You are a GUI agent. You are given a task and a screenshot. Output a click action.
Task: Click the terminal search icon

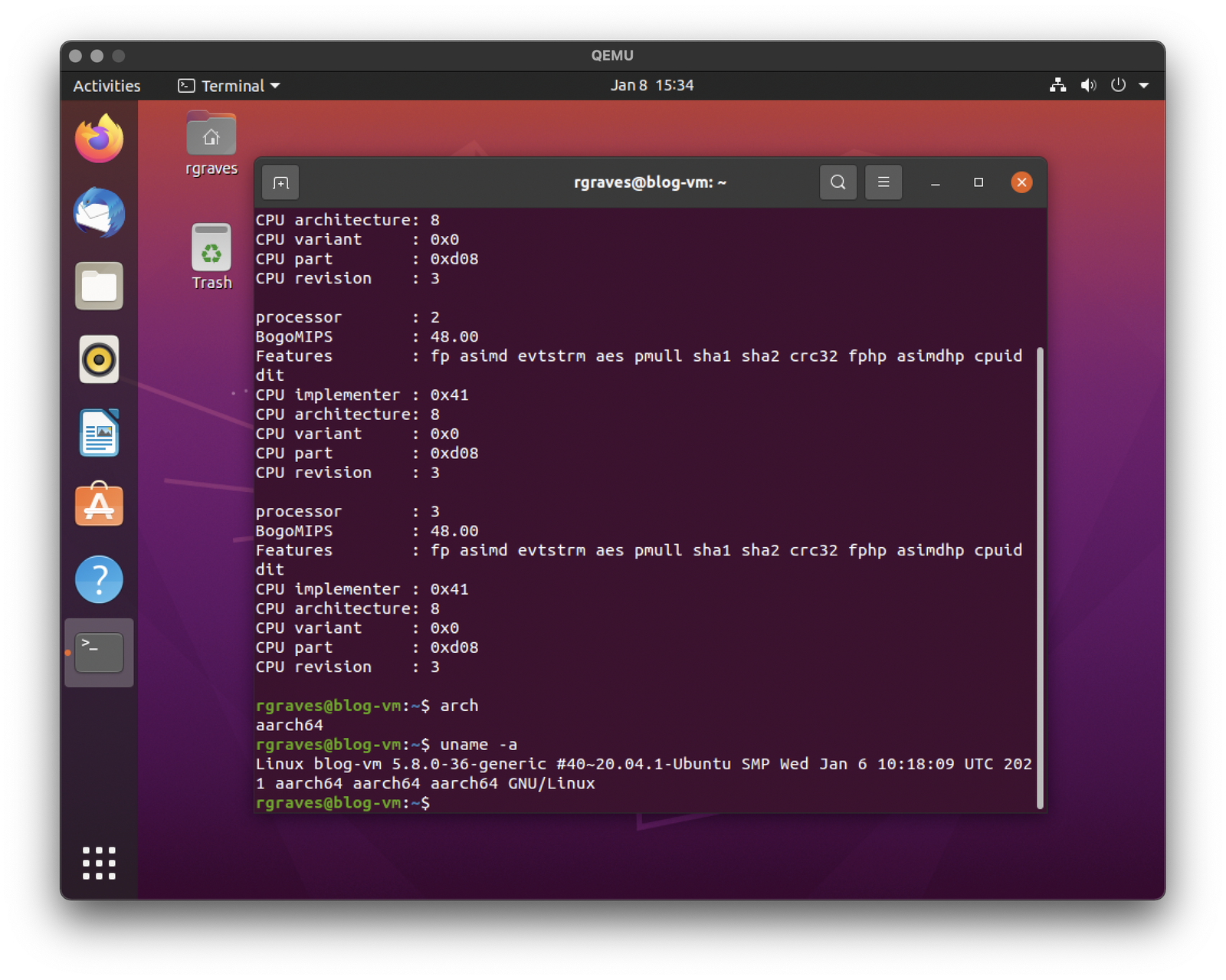838,182
